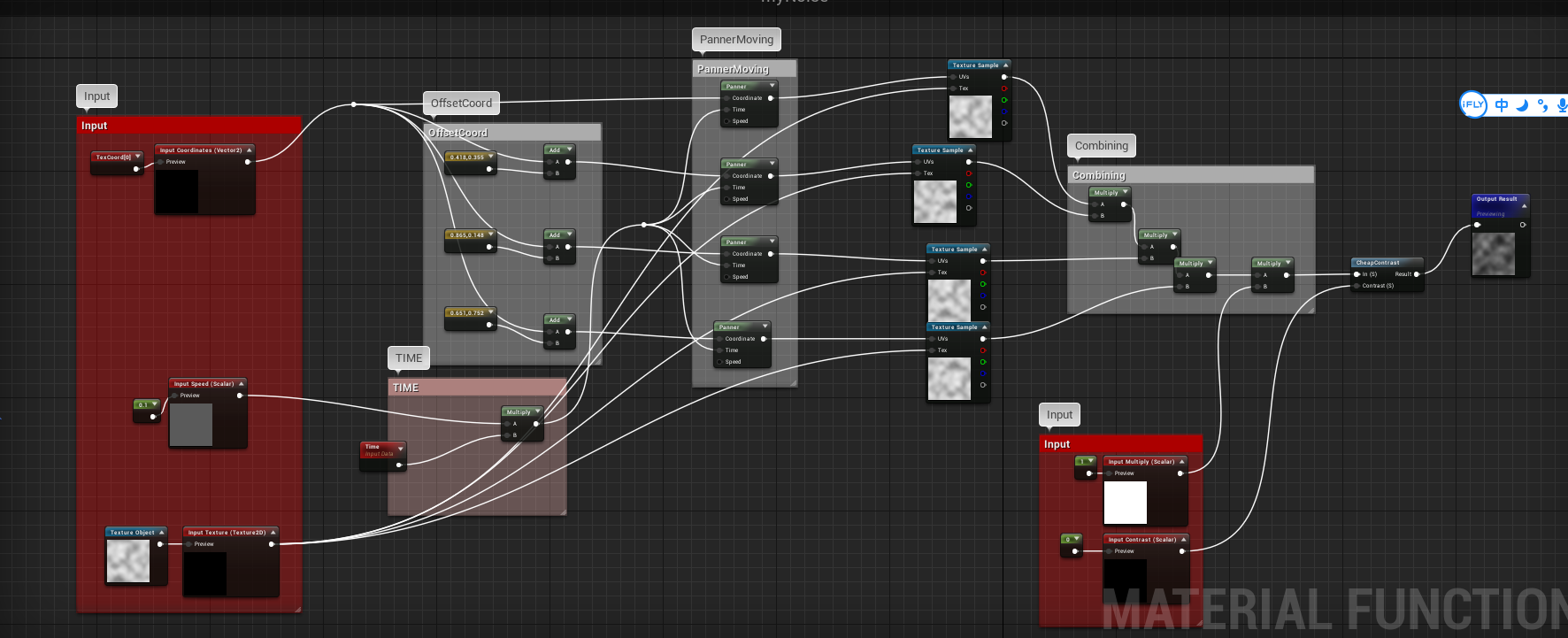
Task: Click the TIME comment bubble label
Action: pos(408,358)
